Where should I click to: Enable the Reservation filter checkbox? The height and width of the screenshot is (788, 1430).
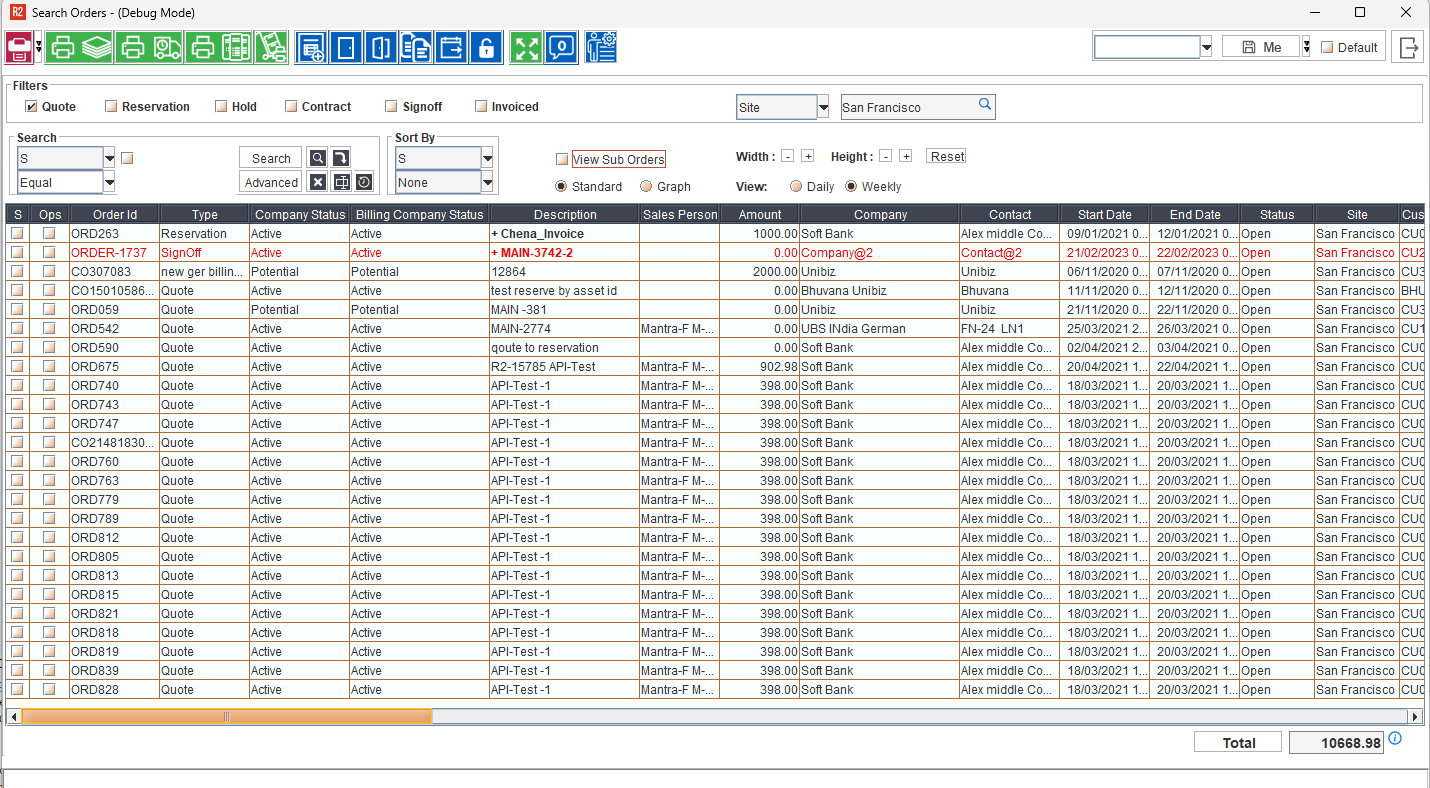112,105
